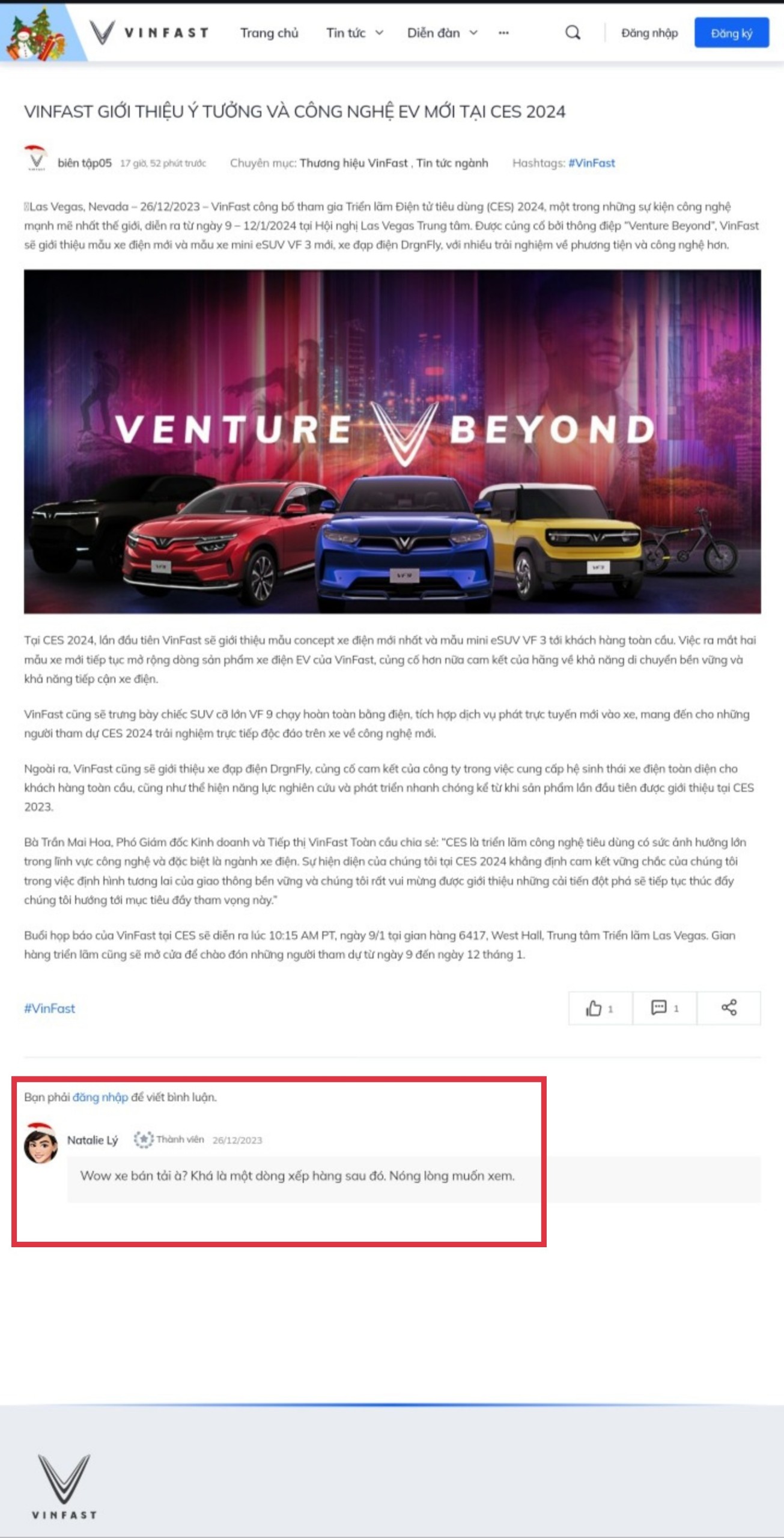Image resolution: width=784 pixels, height=1538 pixels.
Task: Click the footer VinFast logo
Action: pyautogui.click(x=64, y=1487)
